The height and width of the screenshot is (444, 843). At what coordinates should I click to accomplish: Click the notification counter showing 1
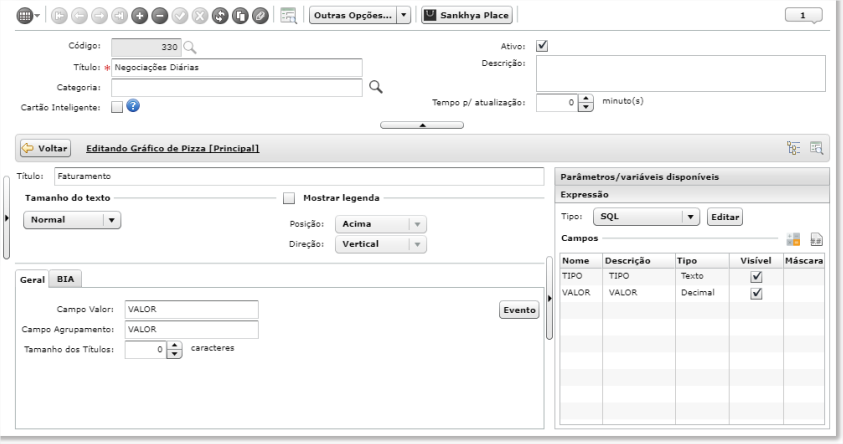click(803, 15)
